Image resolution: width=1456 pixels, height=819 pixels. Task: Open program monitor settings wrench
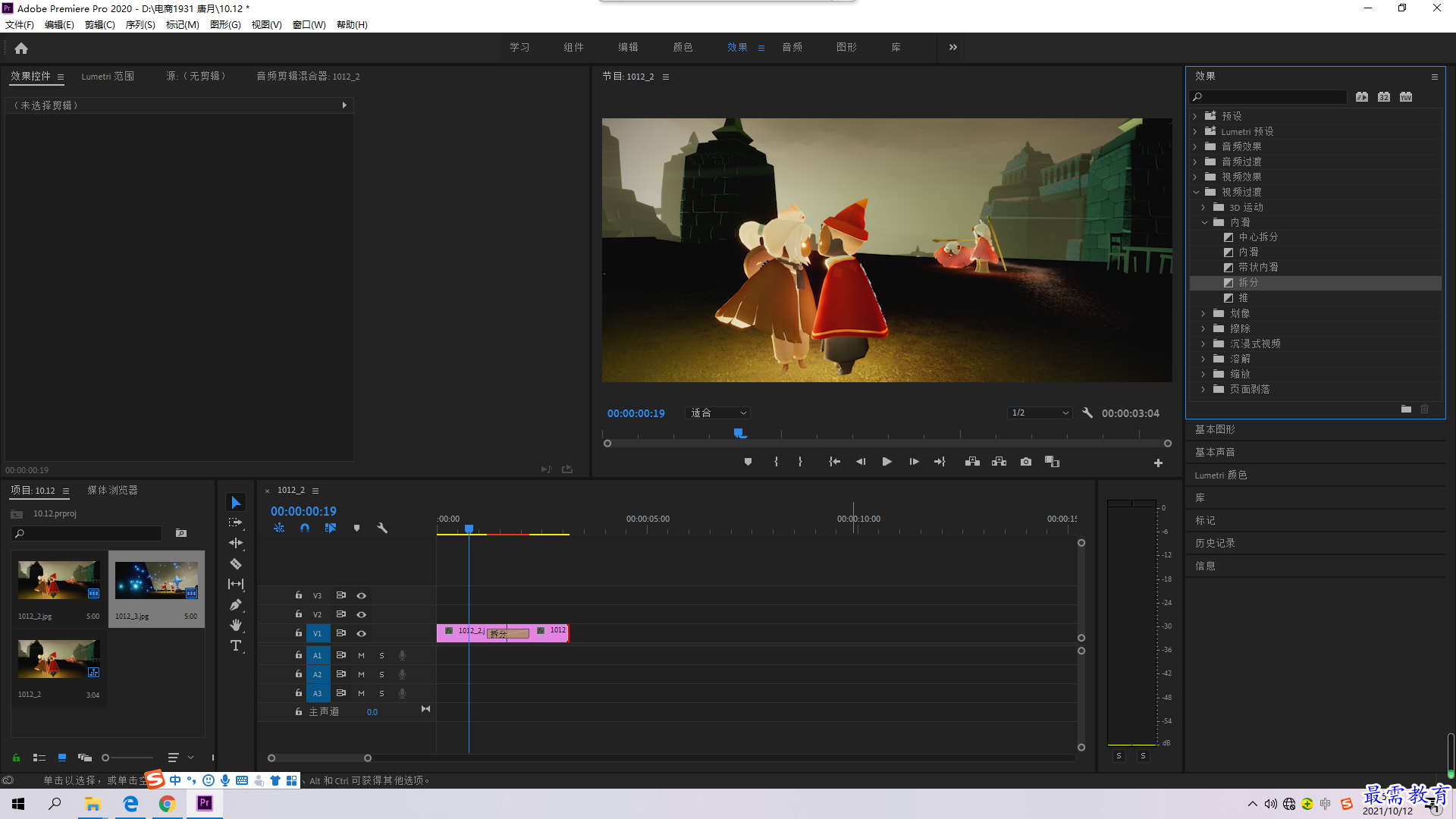(1087, 413)
